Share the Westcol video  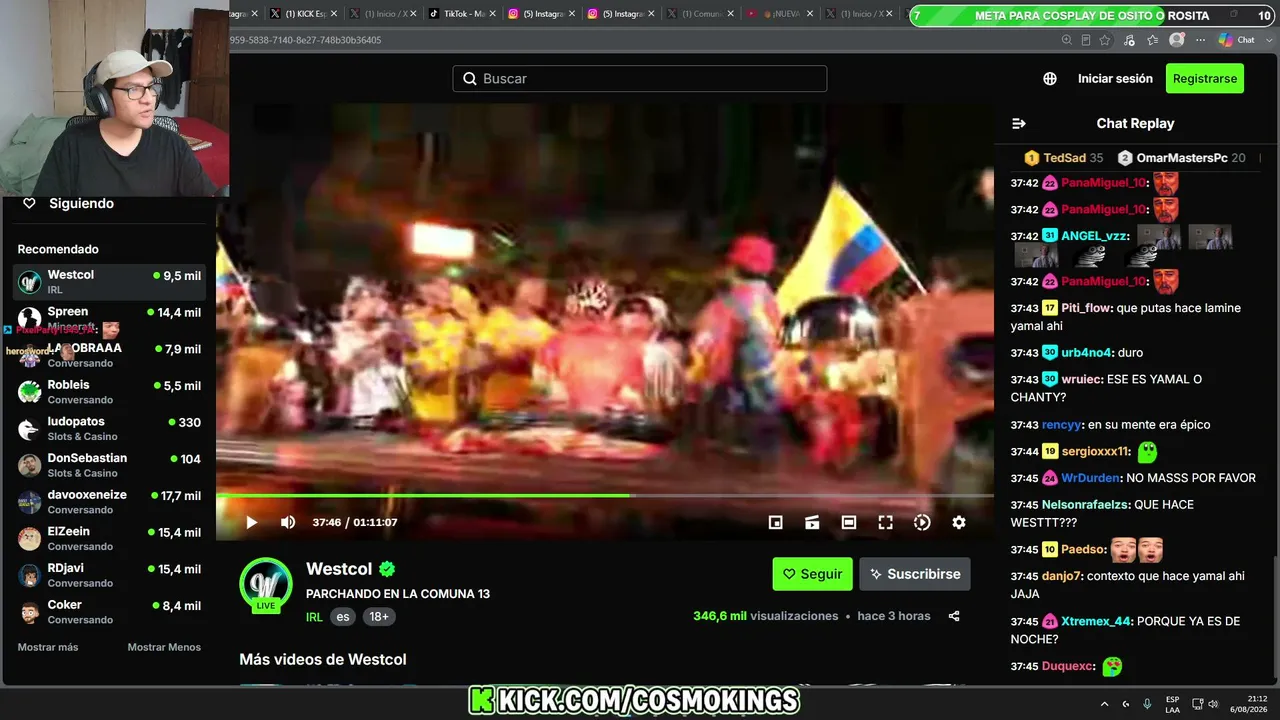[954, 616]
